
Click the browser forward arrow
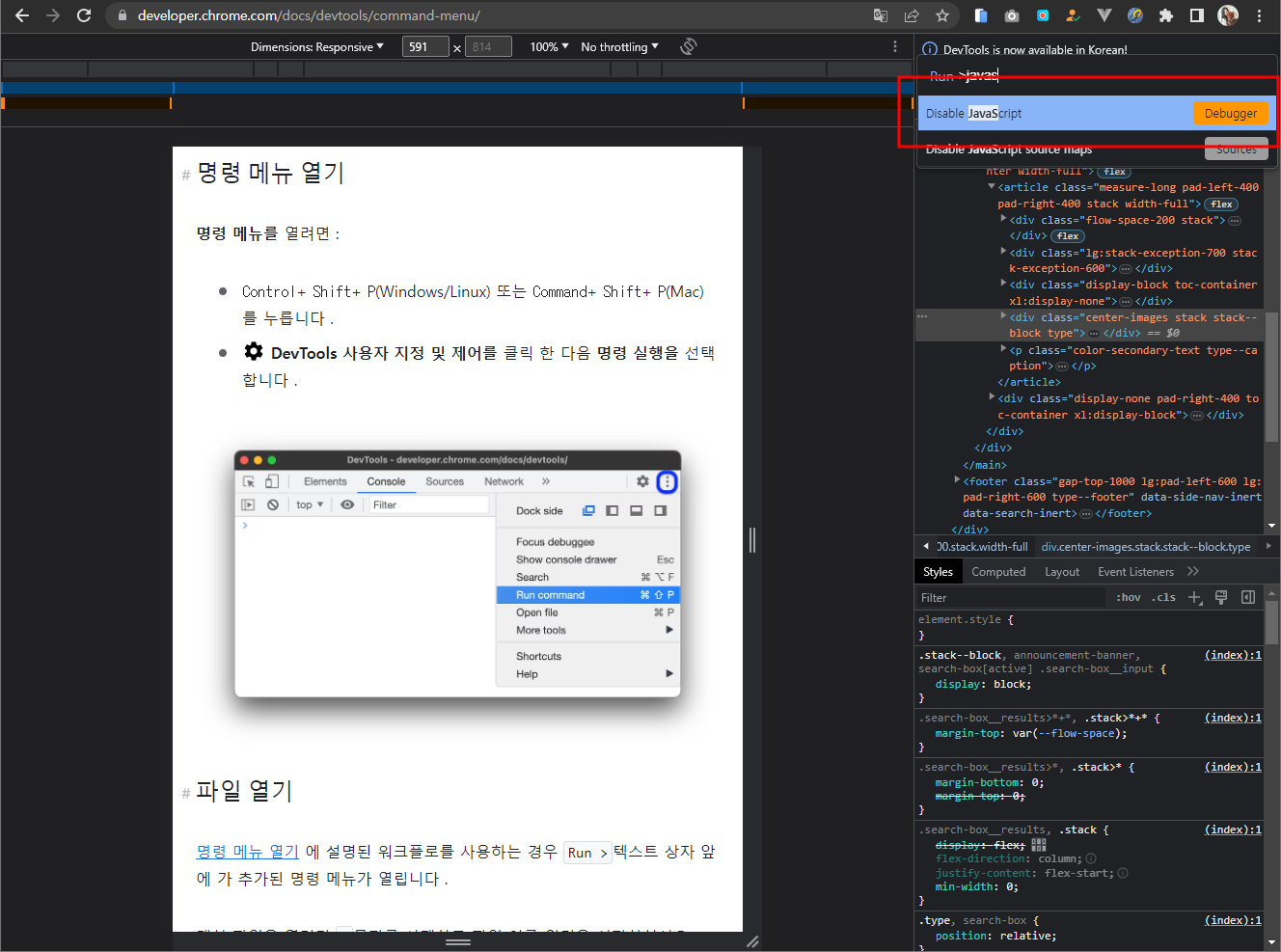[x=53, y=15]
